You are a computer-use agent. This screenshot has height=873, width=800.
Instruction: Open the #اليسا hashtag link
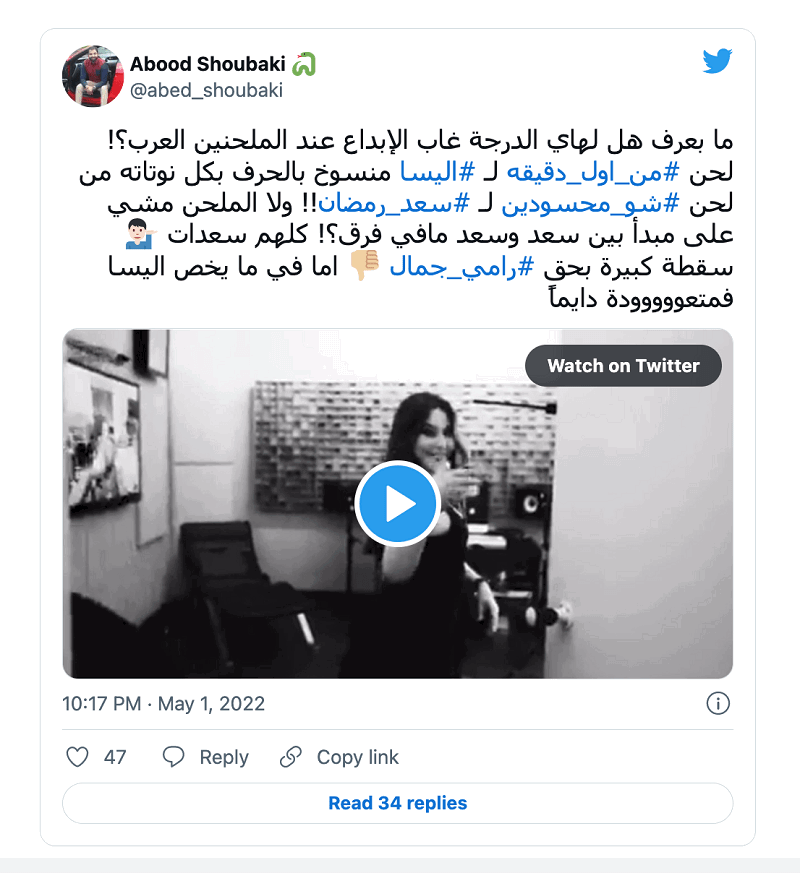438,173
